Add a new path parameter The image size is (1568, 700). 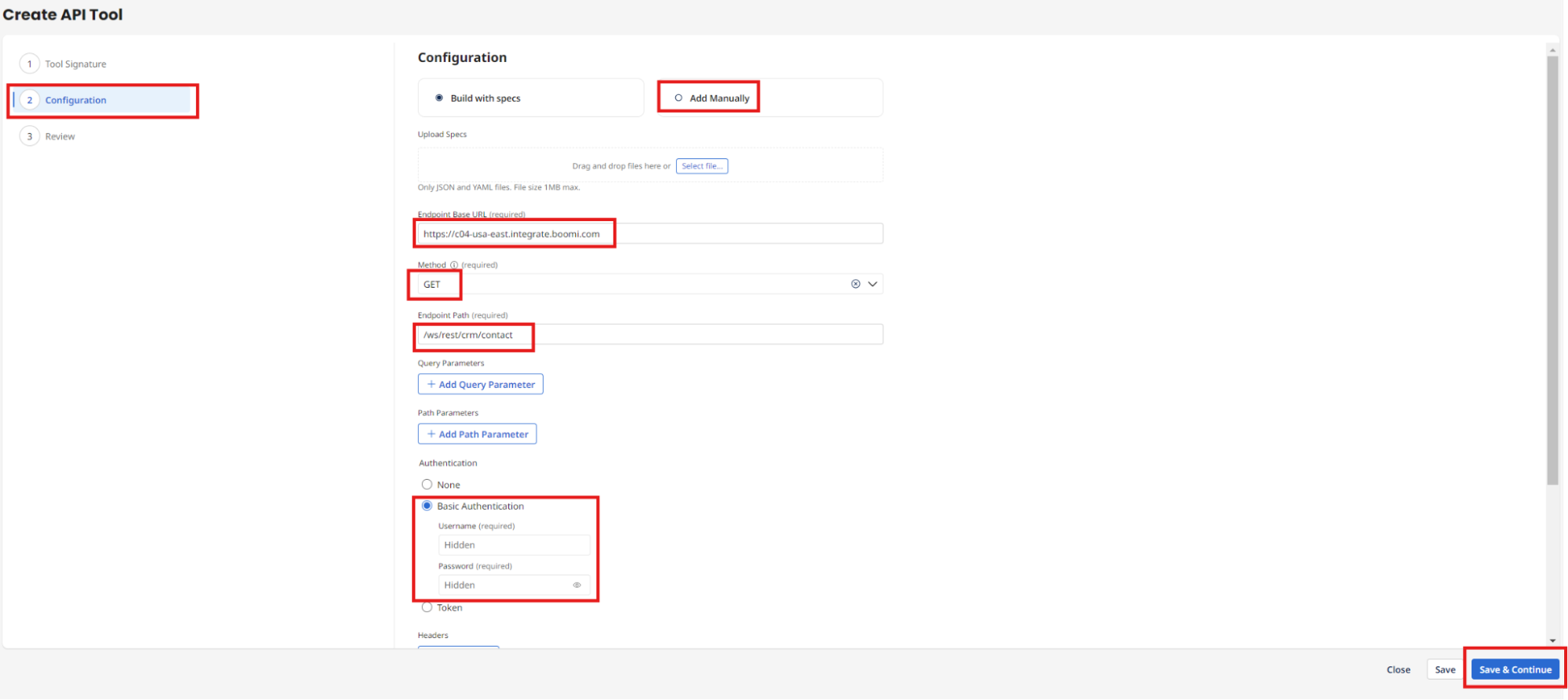477,434
